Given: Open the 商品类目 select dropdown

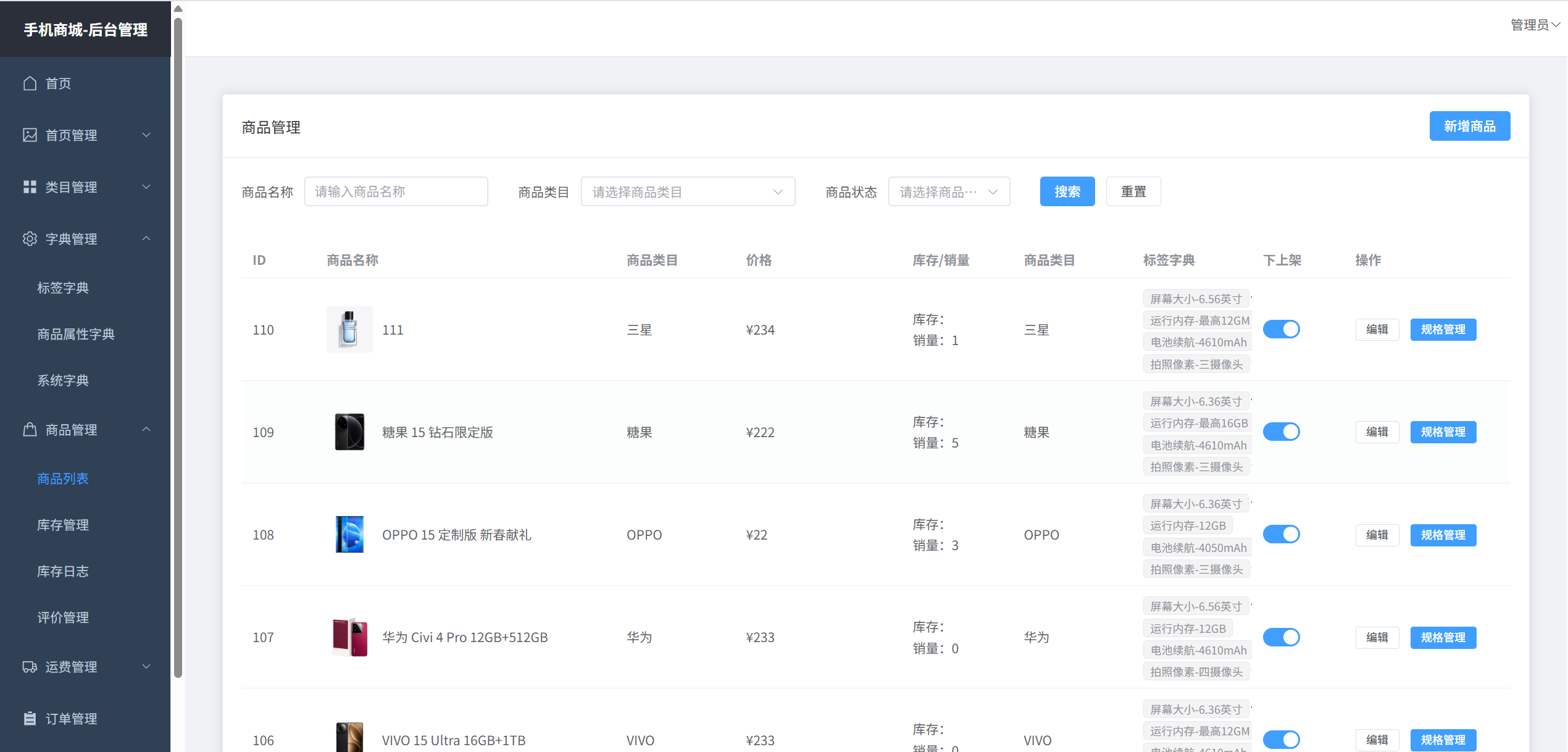Looking at the screenshot, I should click(x=688, y=192).
